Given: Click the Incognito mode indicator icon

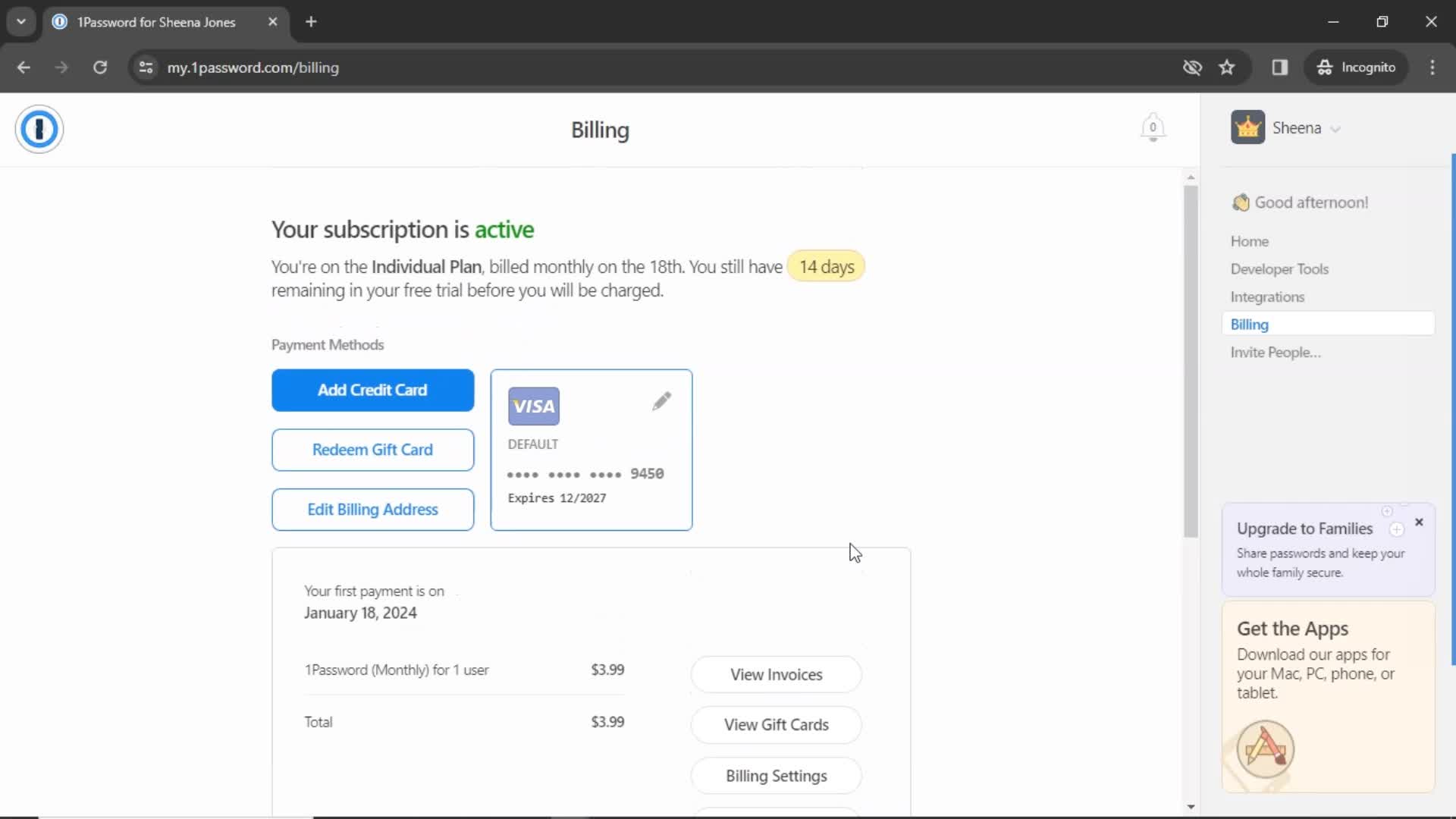Looking at the screenshot, I should point(1326,67).
